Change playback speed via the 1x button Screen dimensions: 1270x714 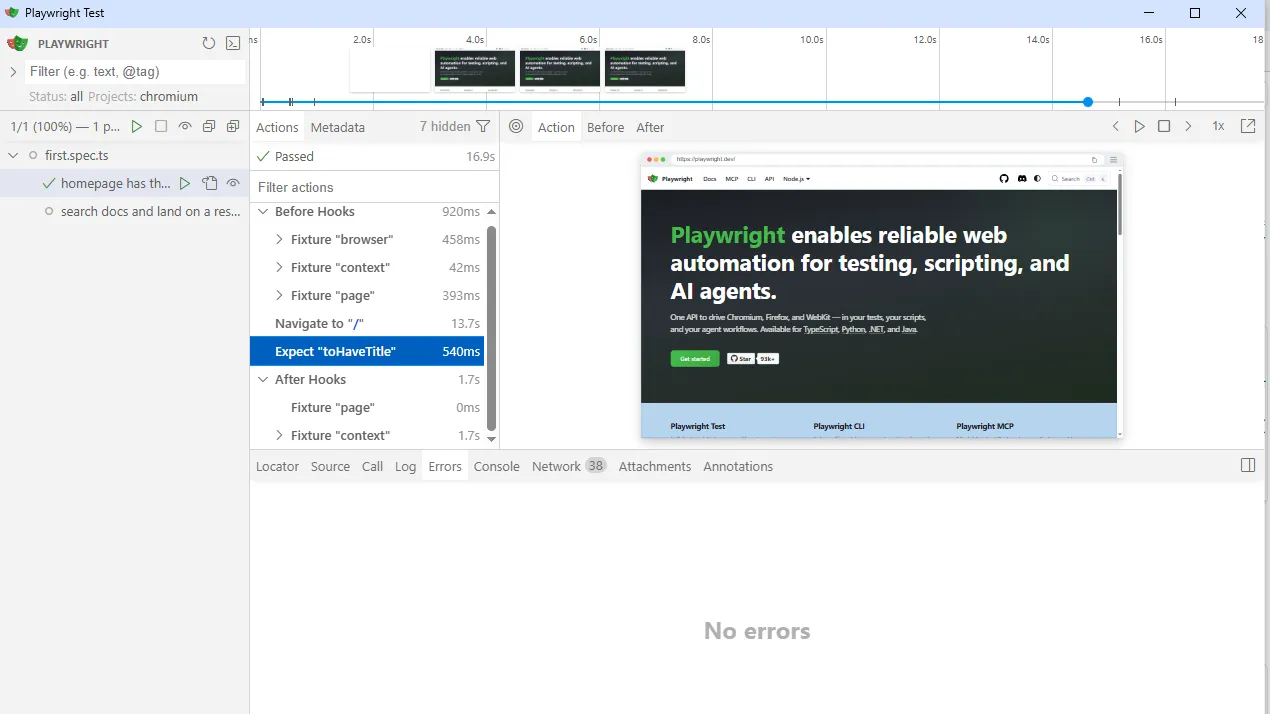[x=1218, y=127]
